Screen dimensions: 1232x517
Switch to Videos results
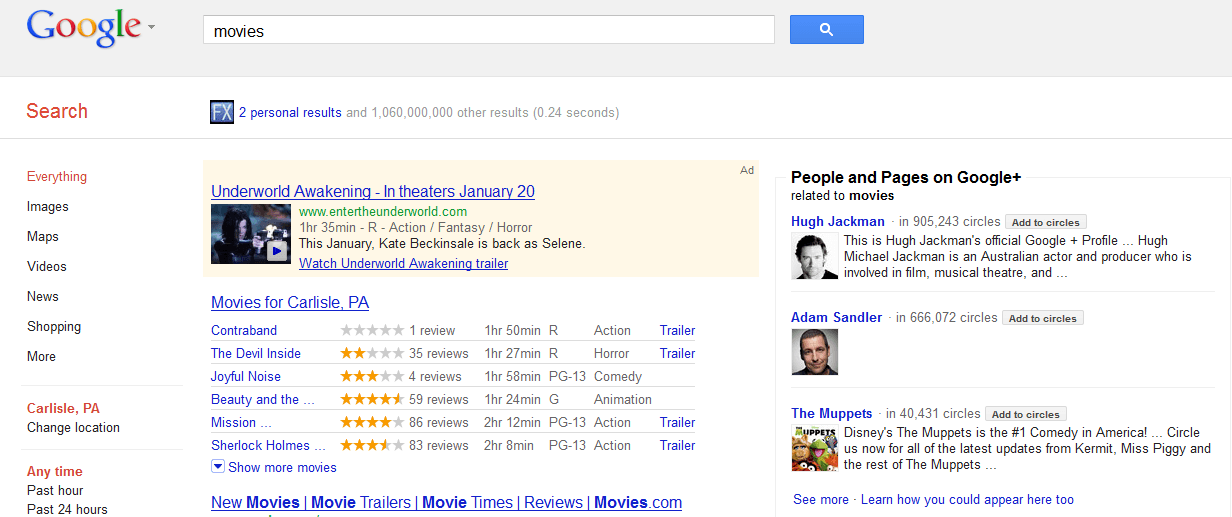47,267
